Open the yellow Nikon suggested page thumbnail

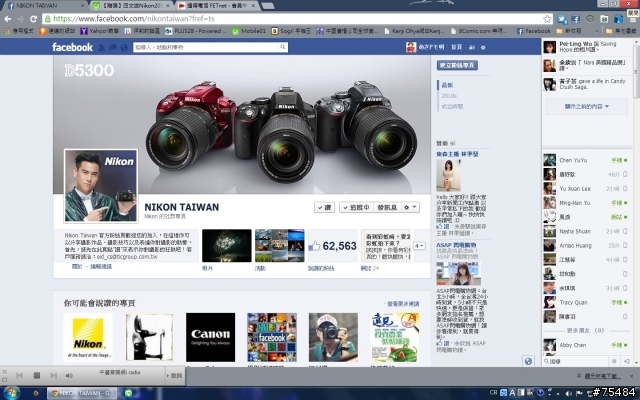(x=88, y=337)
